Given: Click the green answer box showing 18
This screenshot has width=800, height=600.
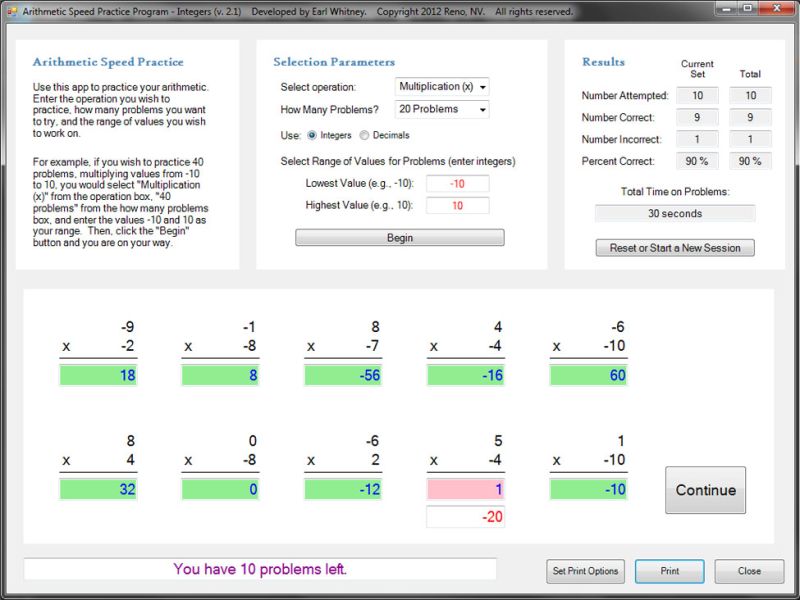Looking at the screenshot, I should click(x=97, y=376).
